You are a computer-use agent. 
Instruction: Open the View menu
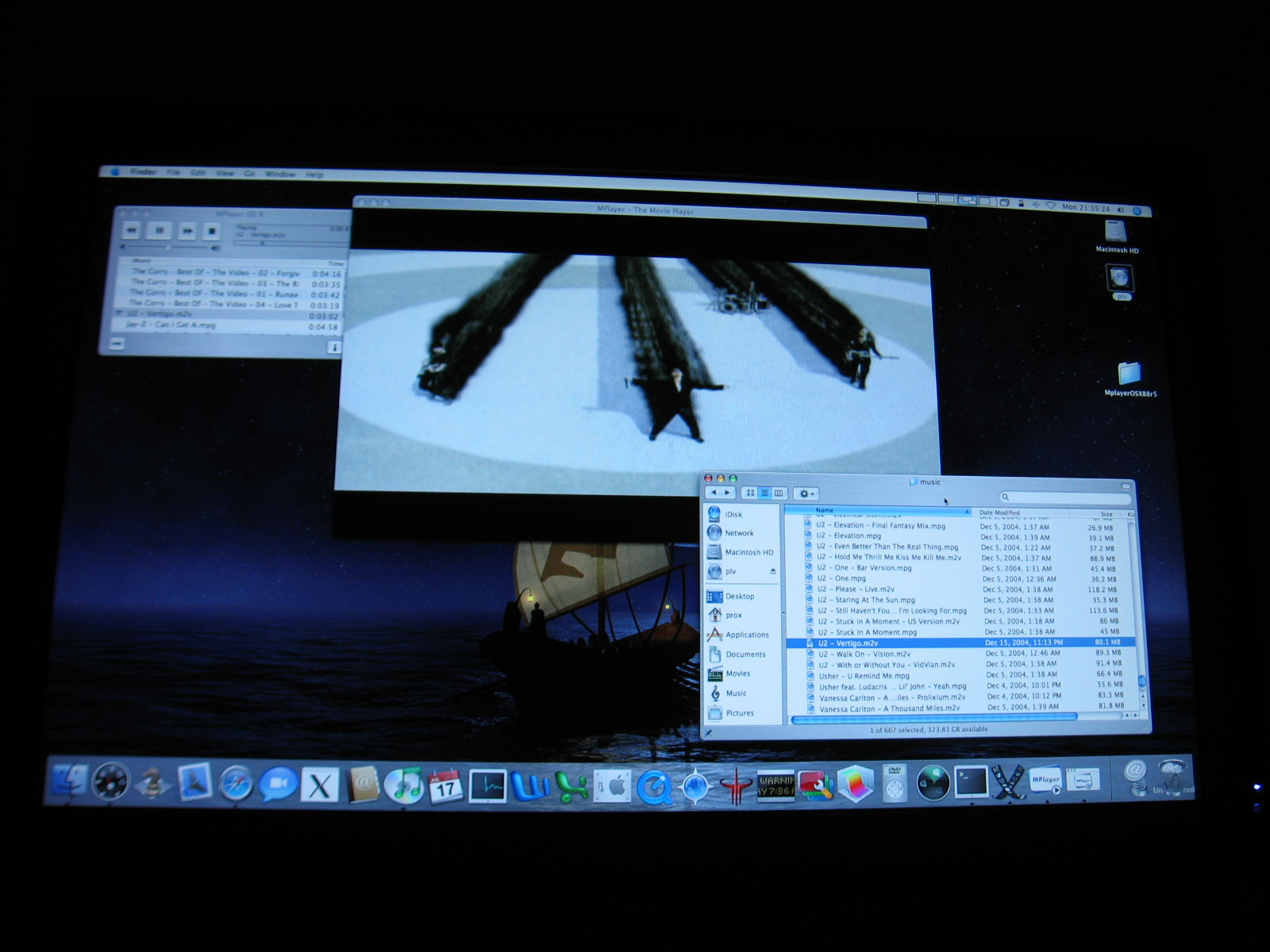(225, 173)
